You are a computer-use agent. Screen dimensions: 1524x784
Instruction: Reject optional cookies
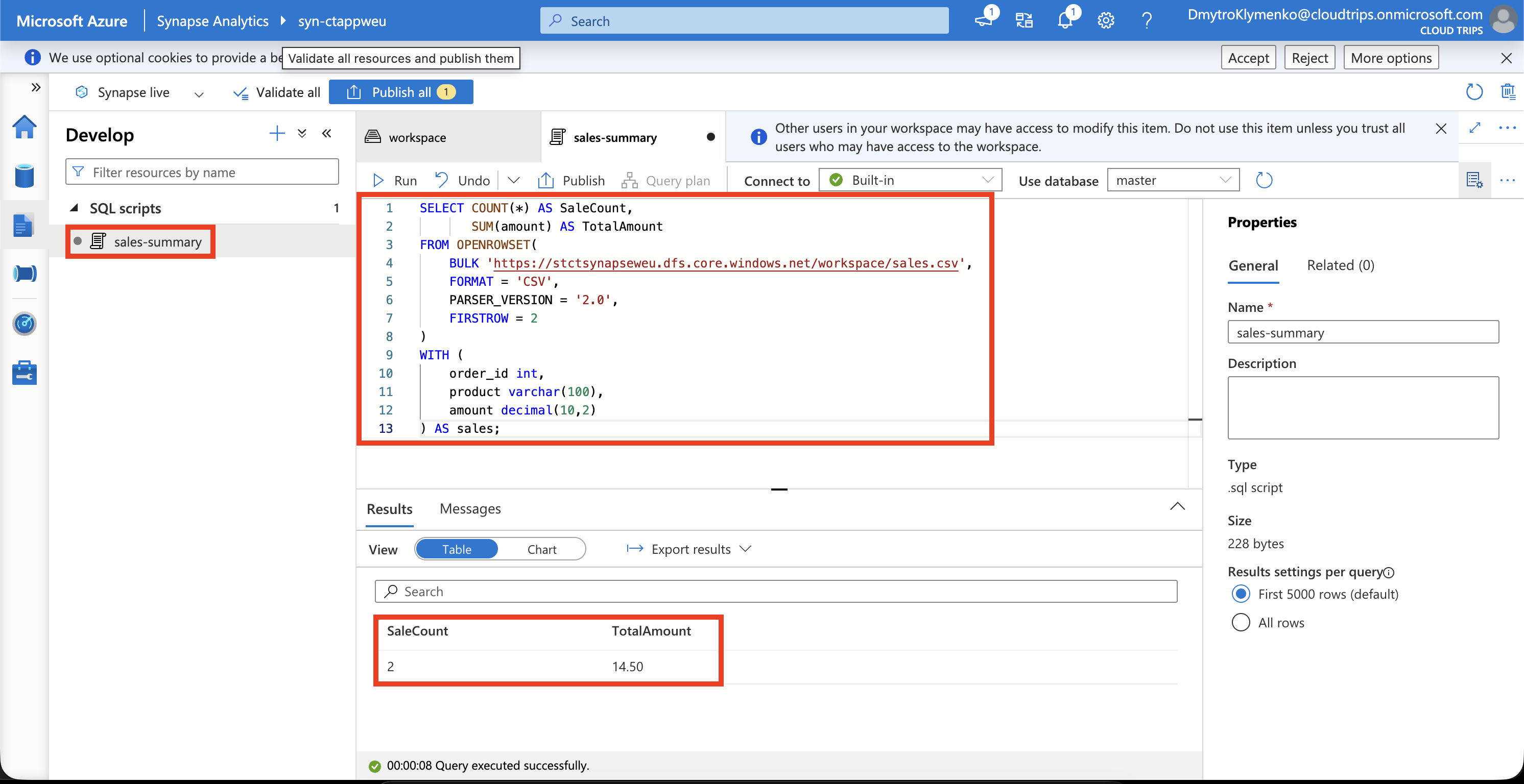coord(1310,57)
